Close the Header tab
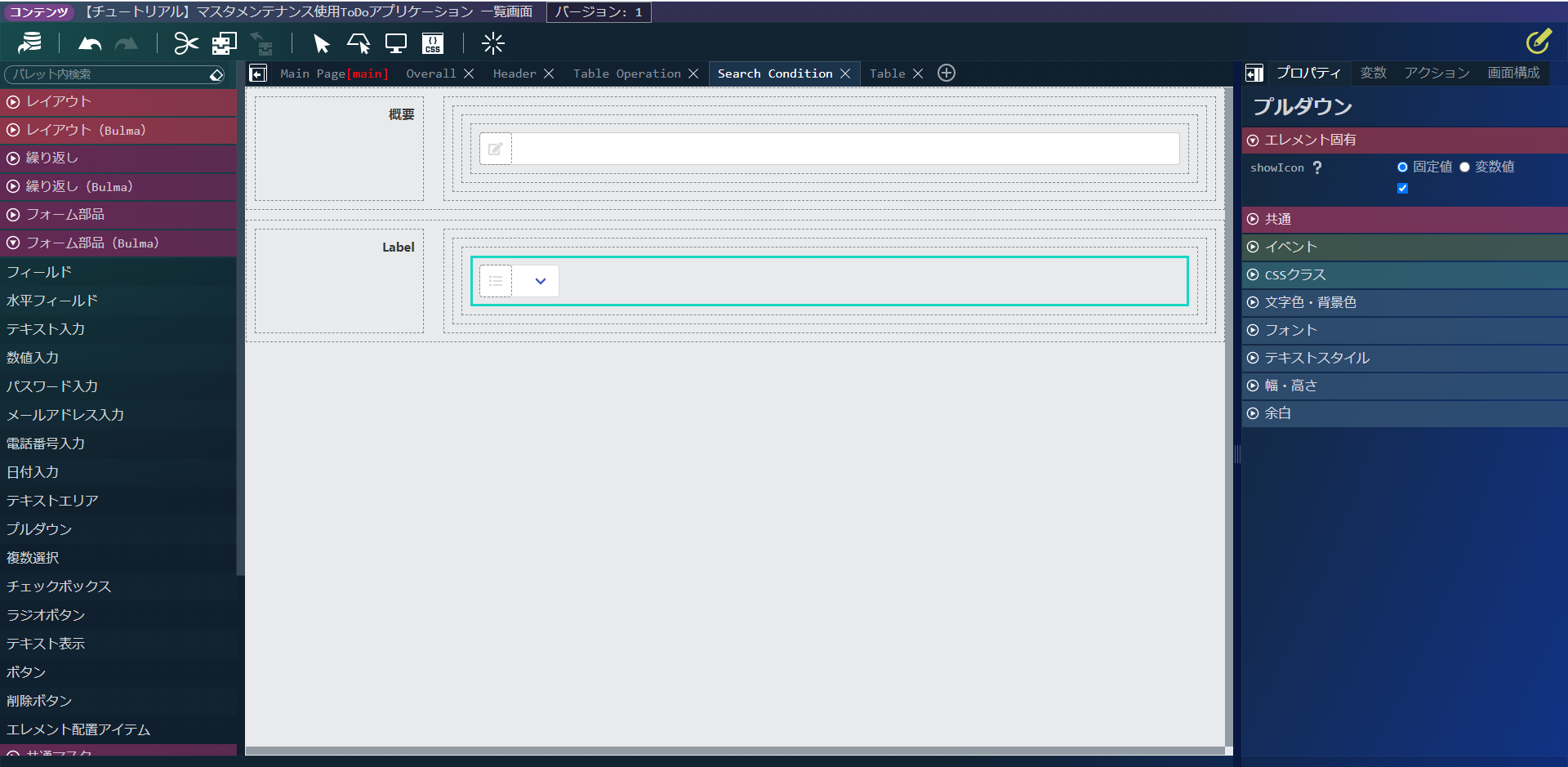Image resolution: width=1568 pixels, height=767 pixels. tap(549, 74)
